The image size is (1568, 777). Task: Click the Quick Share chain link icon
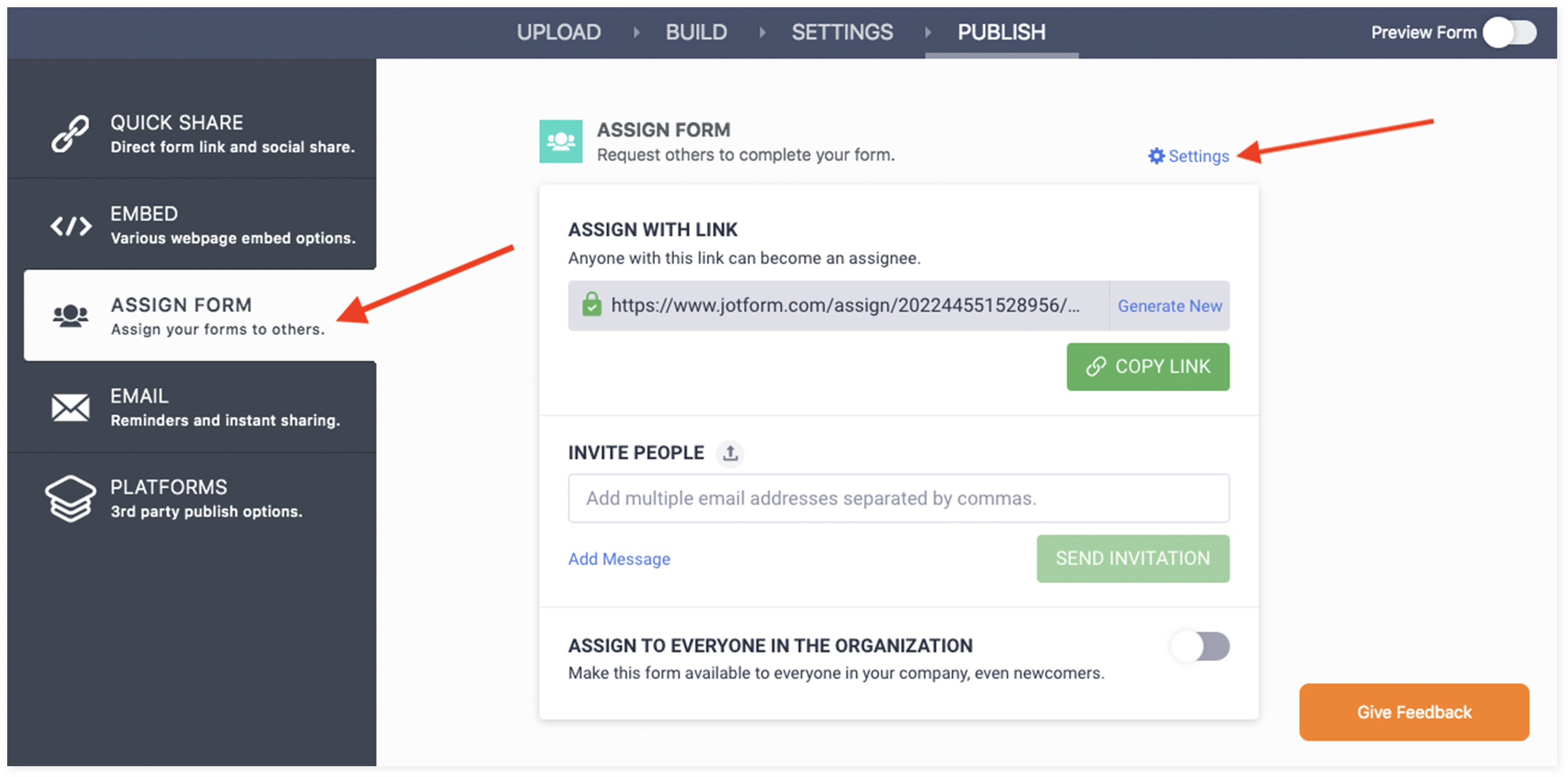point(70,134)
